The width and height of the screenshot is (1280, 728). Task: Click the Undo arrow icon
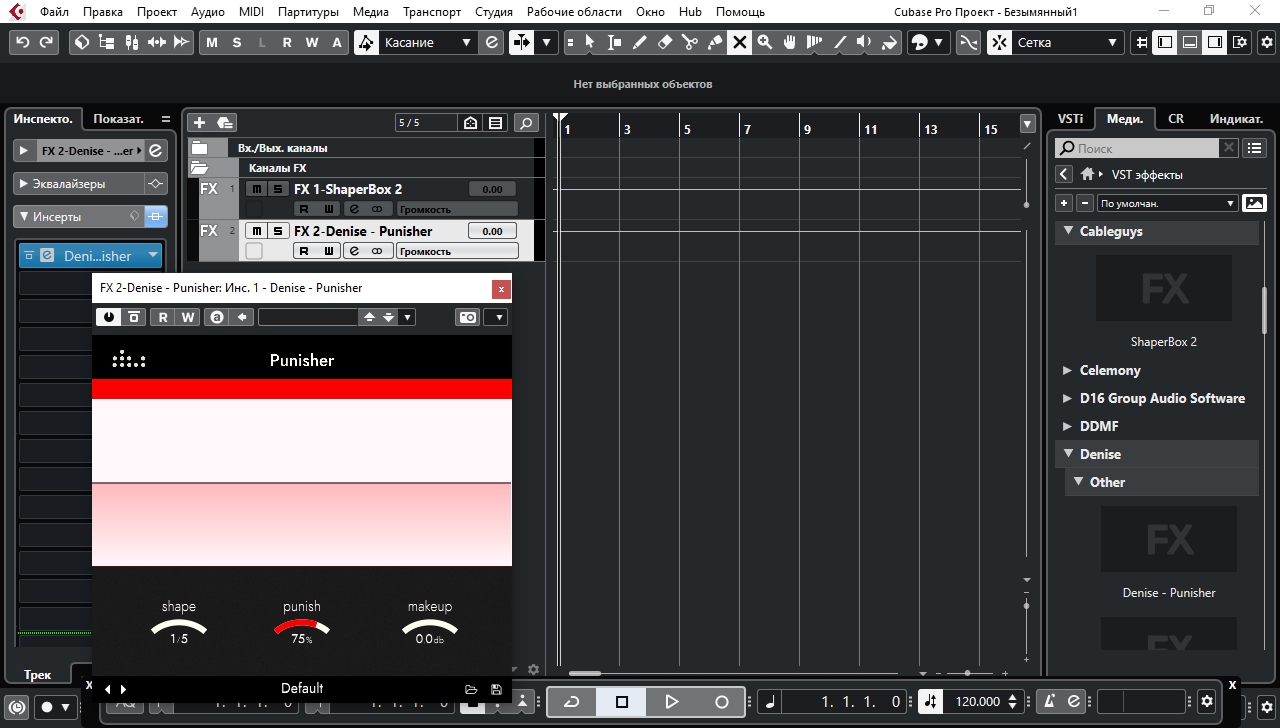click(23, 42)
